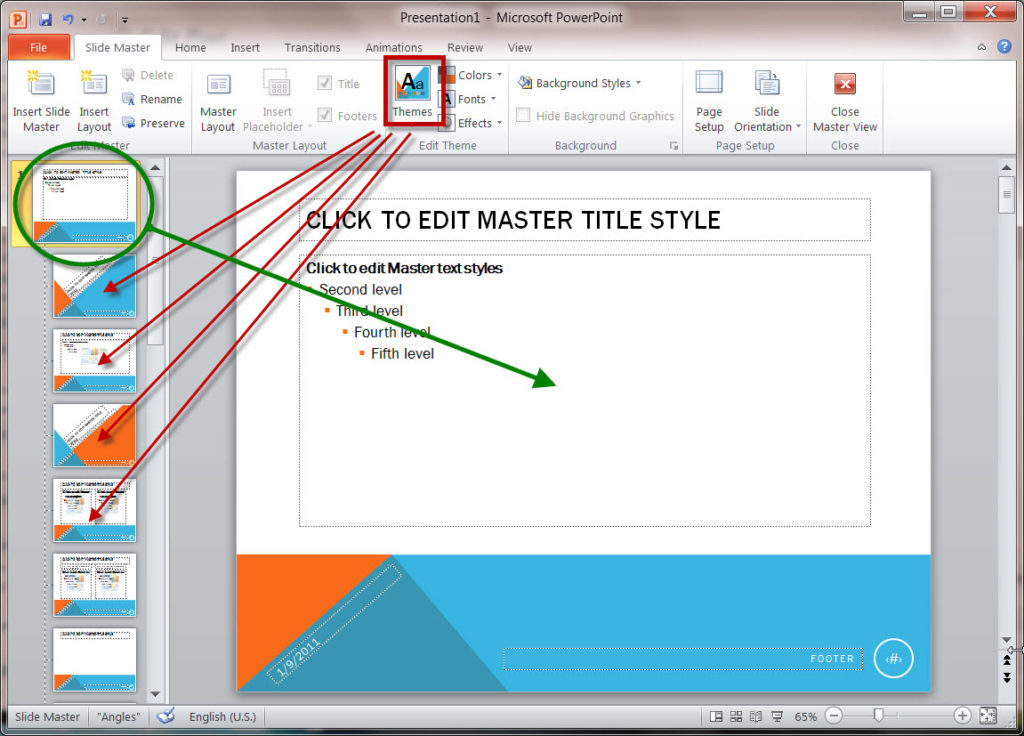Go to the next slide arrow

(1006, 677)
